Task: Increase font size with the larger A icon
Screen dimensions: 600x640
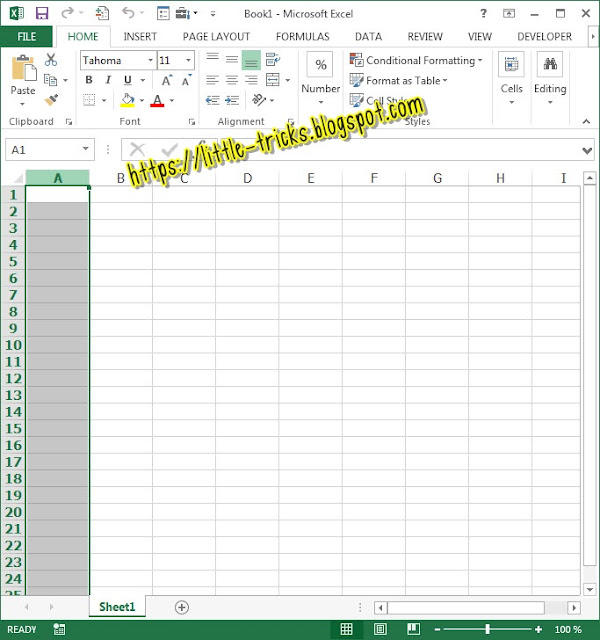Action: click(167, 80)
